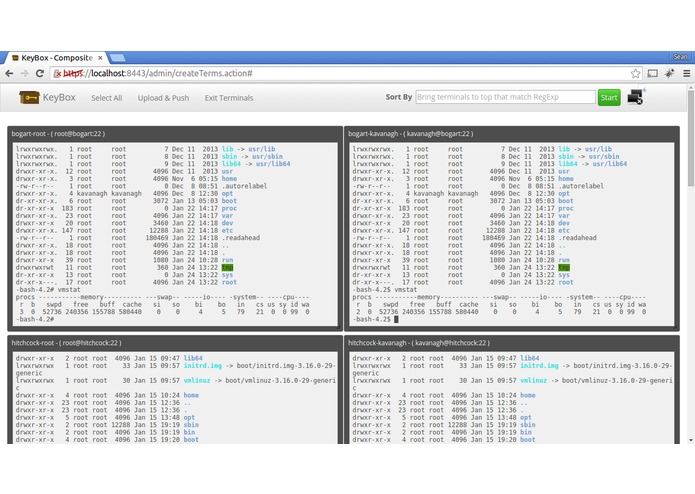Click lib64 in the hitchcock-root terminal
The height and width of the screenshot is (494, 695).
193,358
